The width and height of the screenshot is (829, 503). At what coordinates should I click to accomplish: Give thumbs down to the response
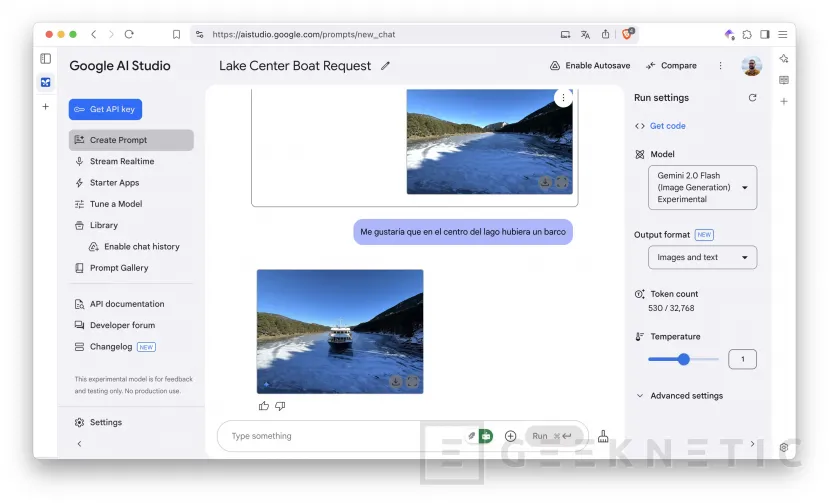280,406
